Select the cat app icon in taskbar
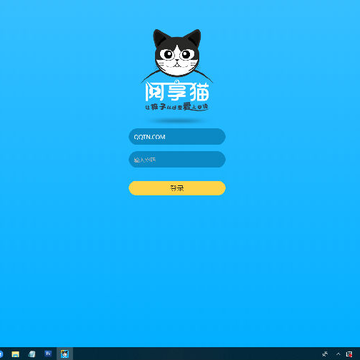This screenshot has height=360, width=360. coord(65,354)
